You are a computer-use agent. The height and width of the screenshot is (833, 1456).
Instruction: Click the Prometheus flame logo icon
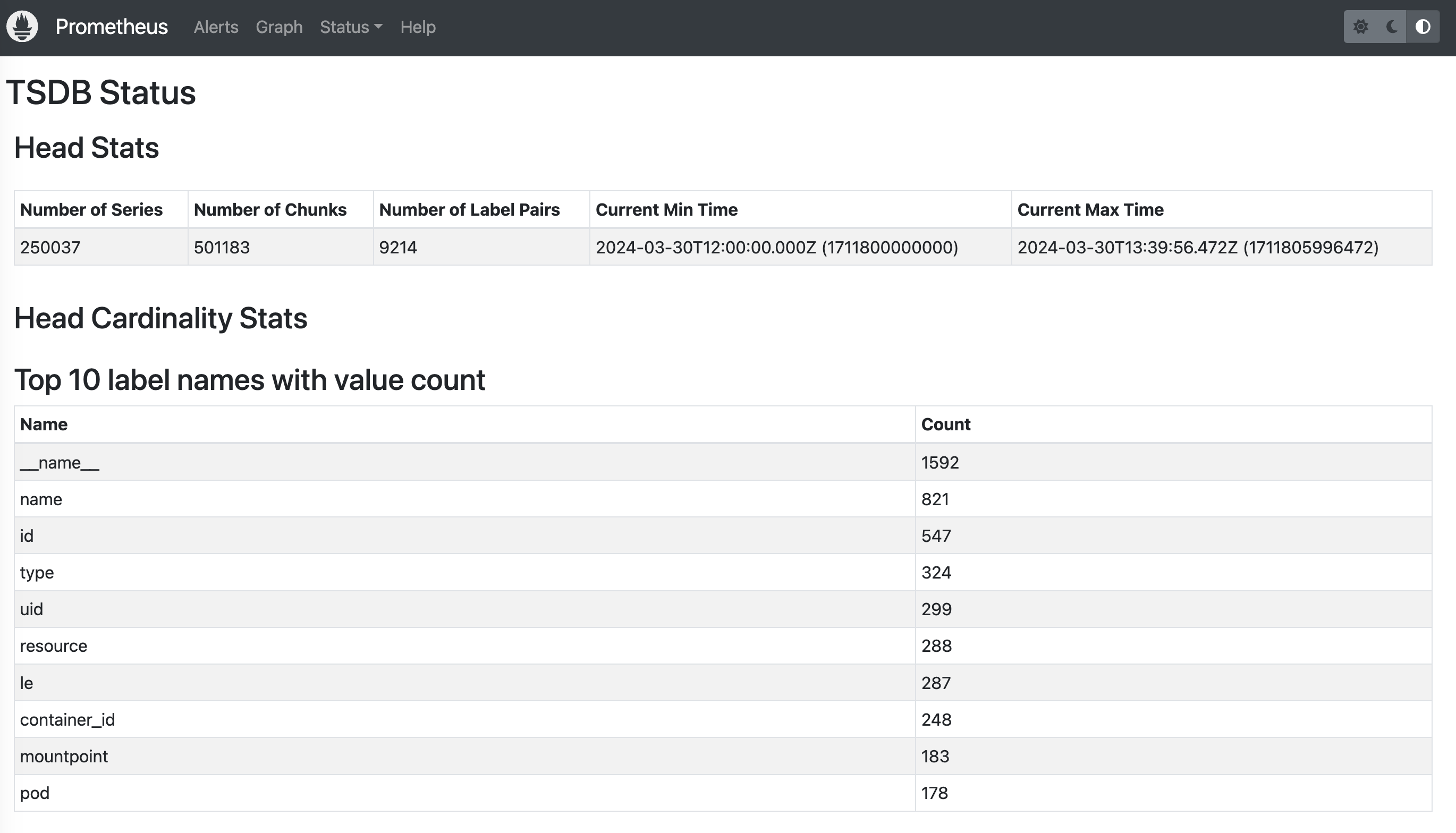(x=22, y=27)
